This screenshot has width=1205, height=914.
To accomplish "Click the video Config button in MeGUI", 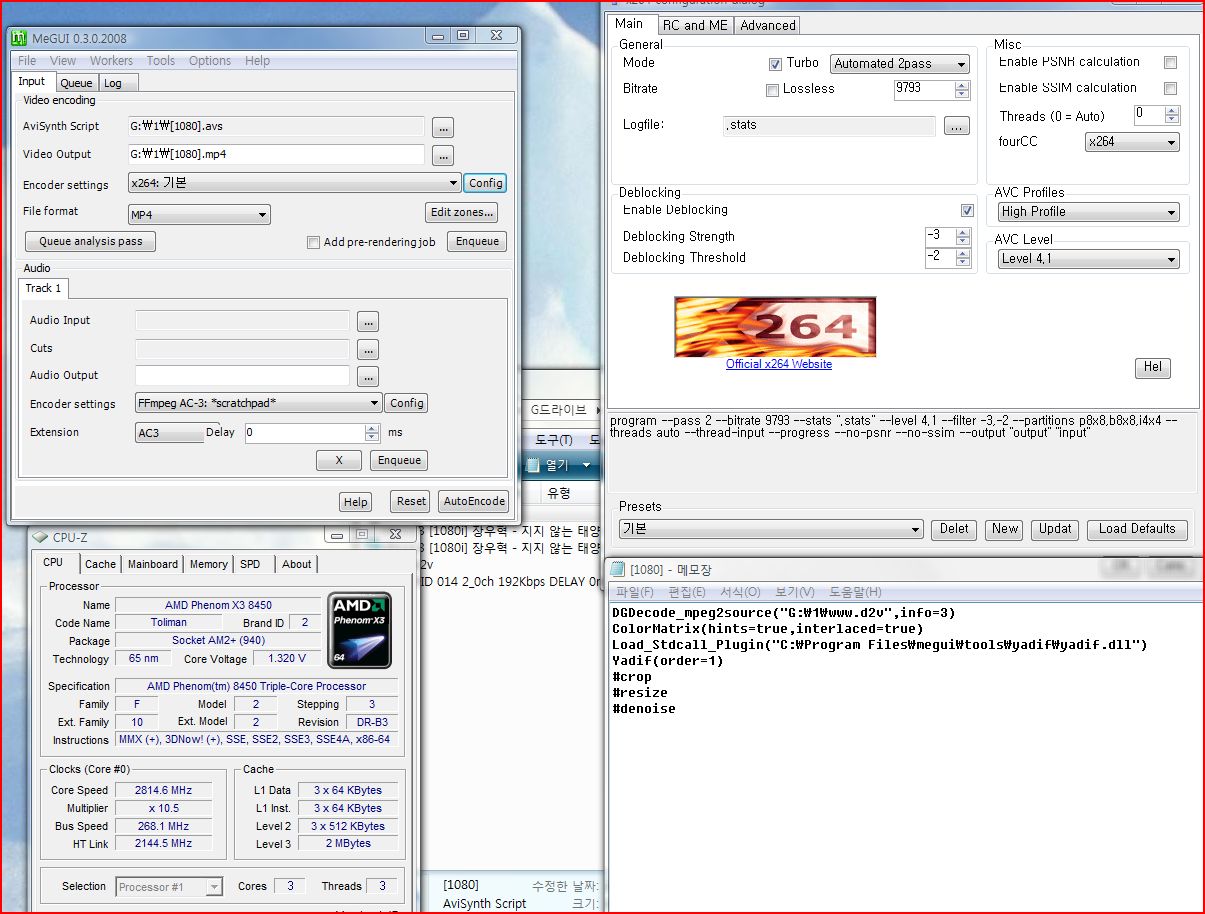I will [x=486, y=183].
